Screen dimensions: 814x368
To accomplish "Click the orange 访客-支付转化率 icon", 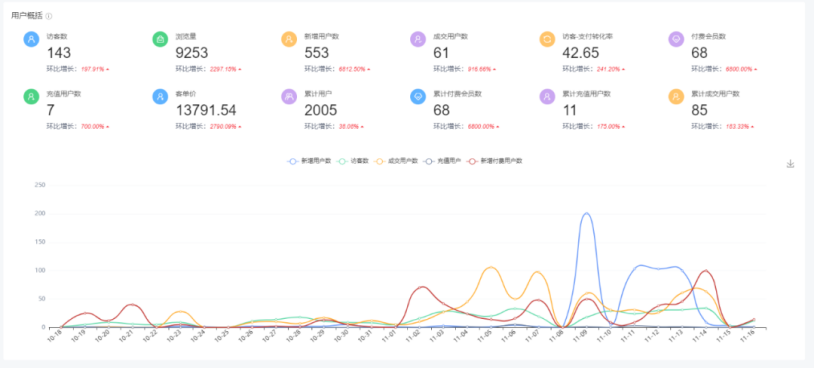I will (547, 39).
